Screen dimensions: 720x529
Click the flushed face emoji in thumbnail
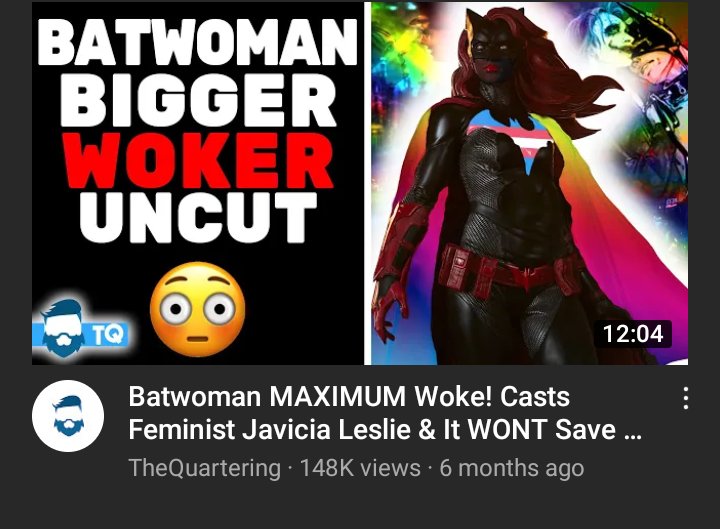pos(198,310)
